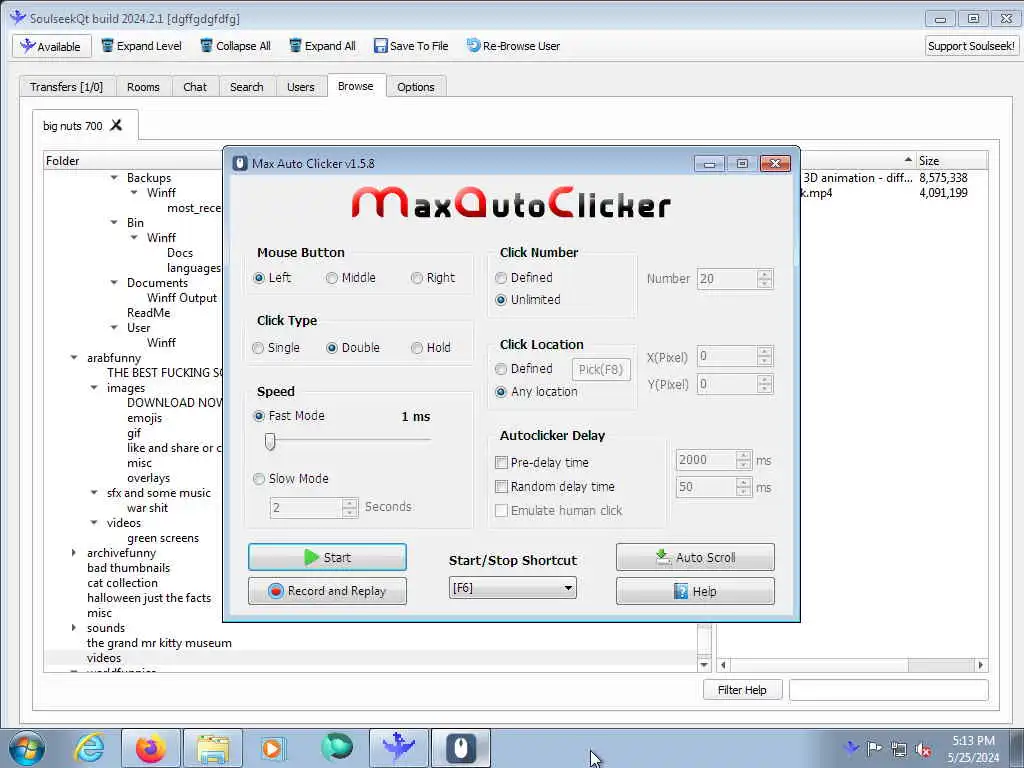
Task: Select Fast Mode speed option
Action: tap(259, 416)
